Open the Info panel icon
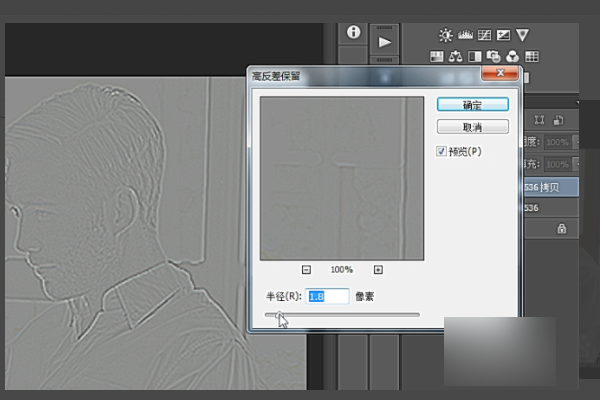Viewport: 600px width, 400px height. pos(354,32)
